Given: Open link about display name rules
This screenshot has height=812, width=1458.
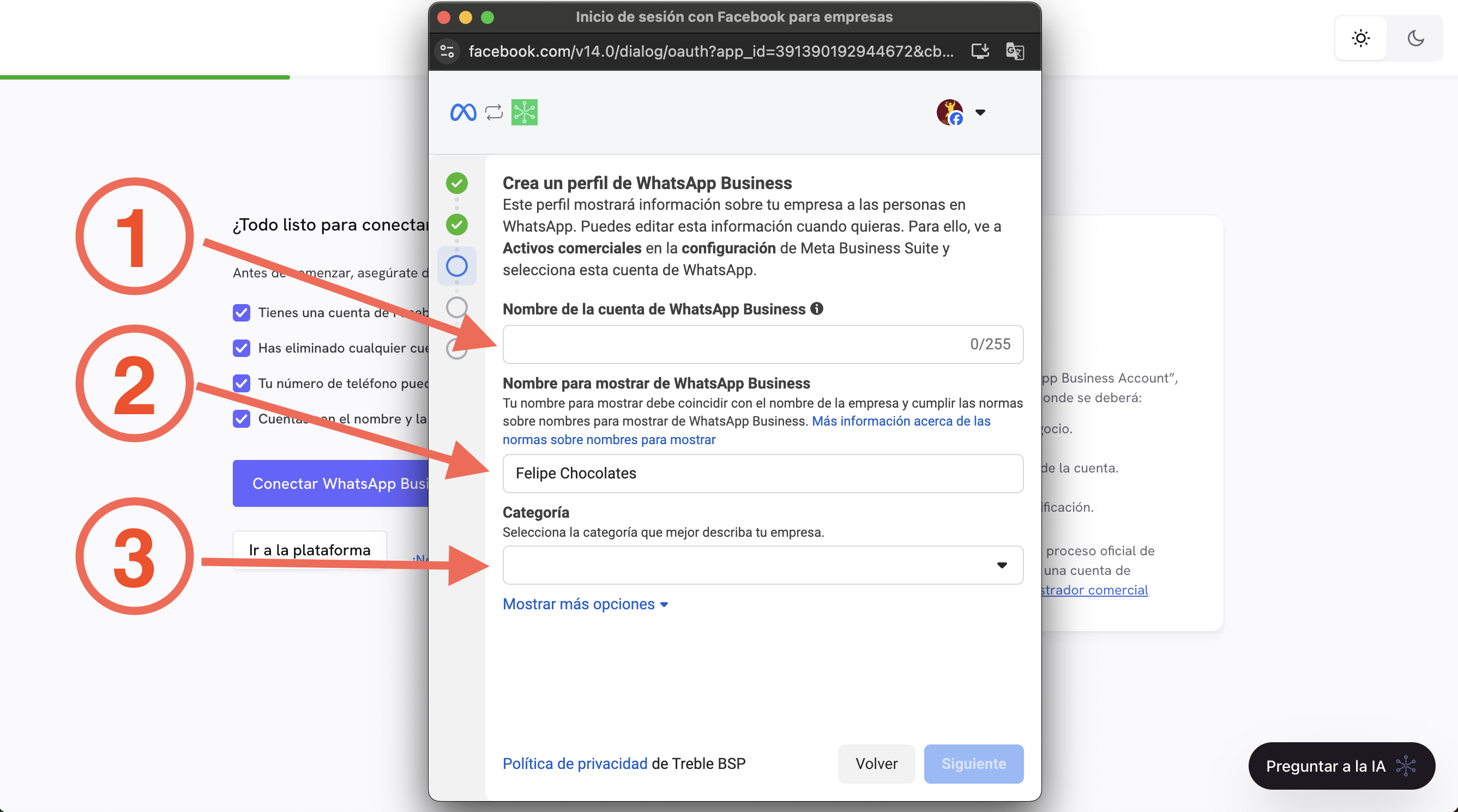Looking at the screenshot, I should click(x=746, y=430).
